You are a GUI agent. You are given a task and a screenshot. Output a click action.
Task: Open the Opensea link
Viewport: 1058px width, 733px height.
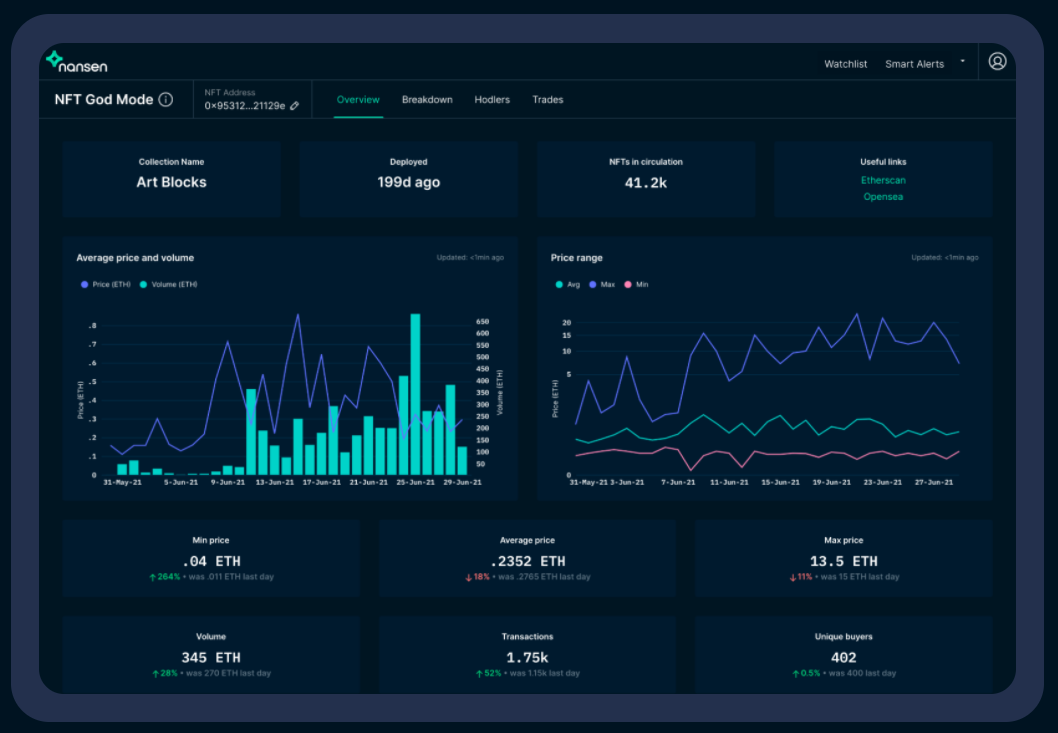click(883, 197)
